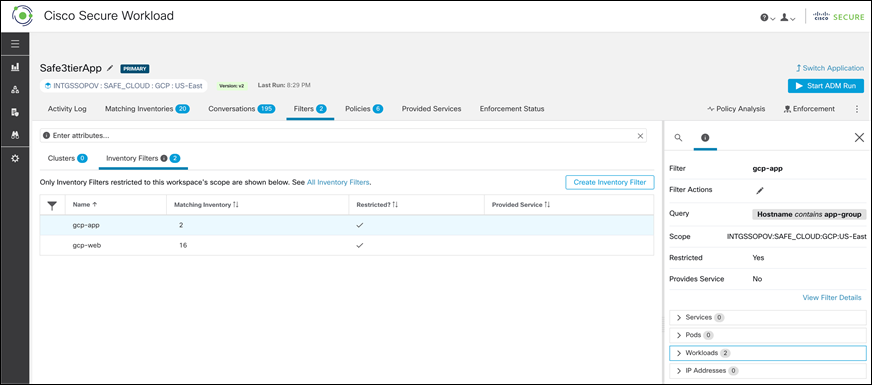Click the Hostname contains app-group query
872x385 pixels.
click(809, 214)
